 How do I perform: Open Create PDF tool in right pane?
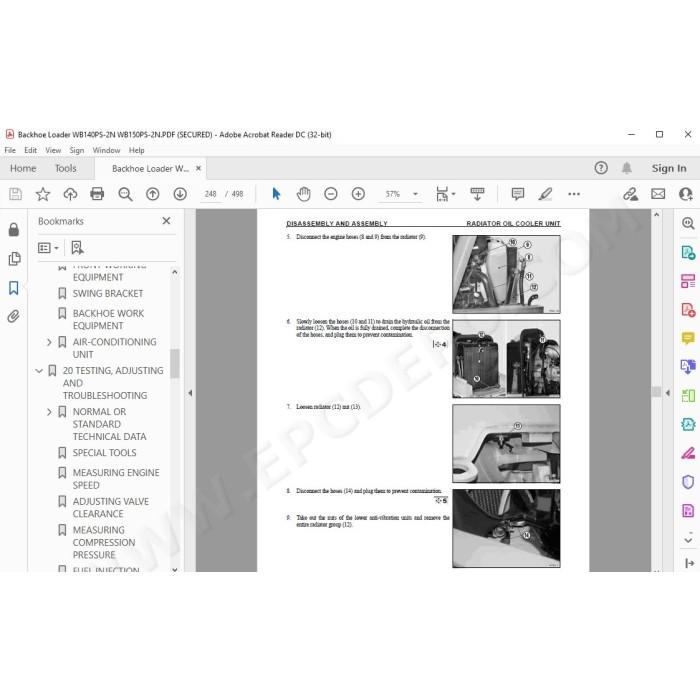coord(688,309)
